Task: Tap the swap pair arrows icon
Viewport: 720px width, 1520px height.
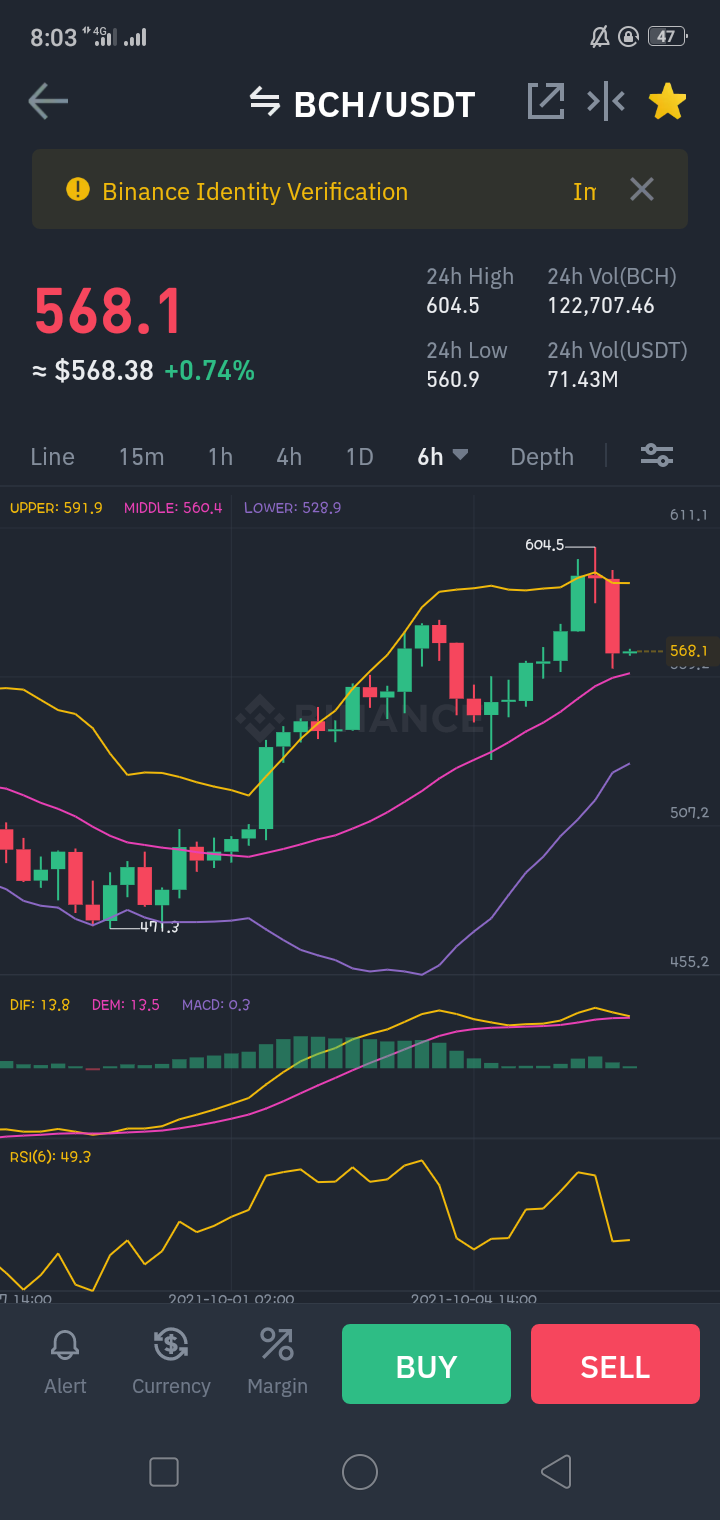Action: (x=265, y=101)
